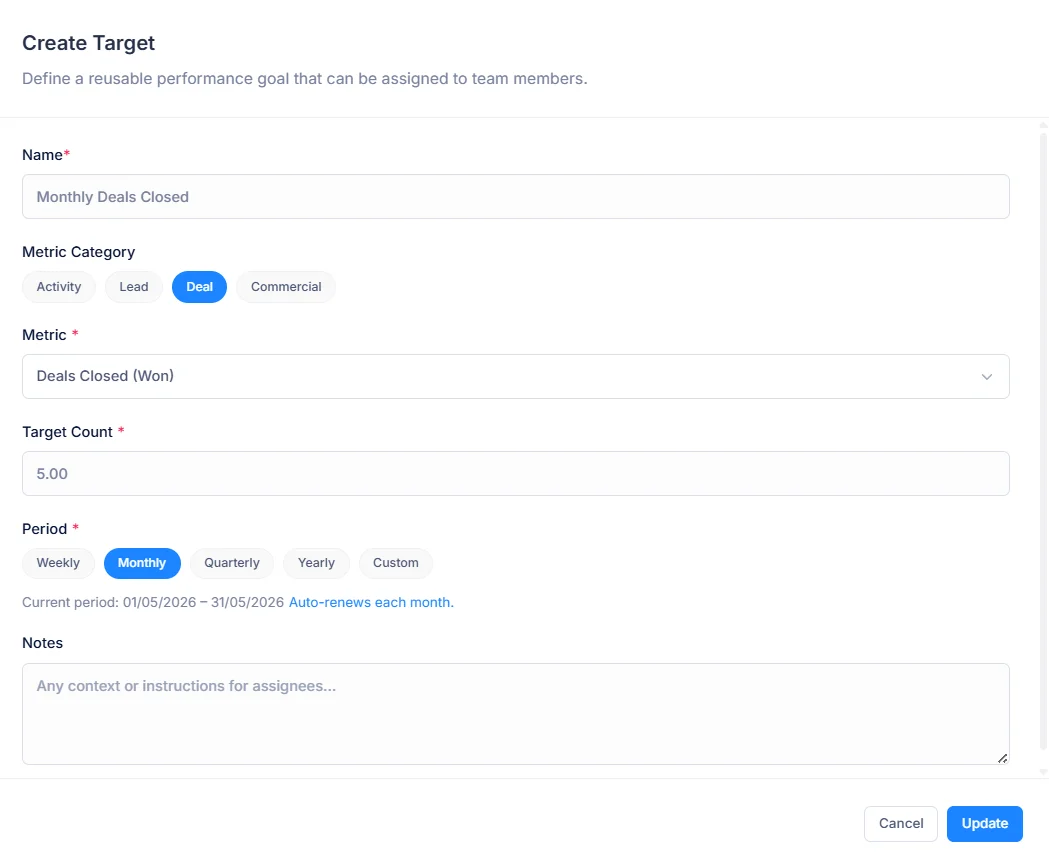Click the Create Target heading
Screen dimensions: 1049x864
click(x=88, y=43)
